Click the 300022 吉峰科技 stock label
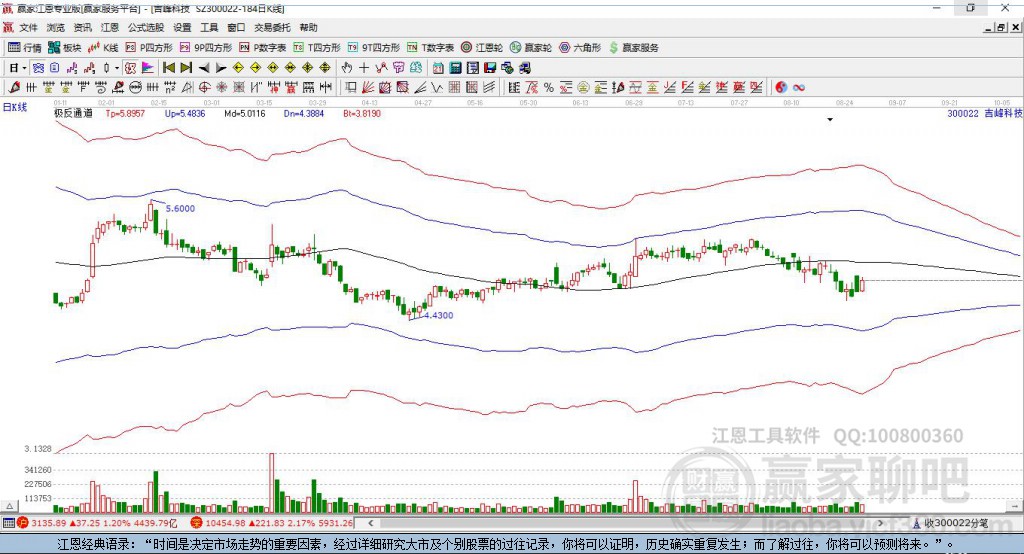Image resolution: width=1024 pixels, height=554 pixels. click(985, 113)
